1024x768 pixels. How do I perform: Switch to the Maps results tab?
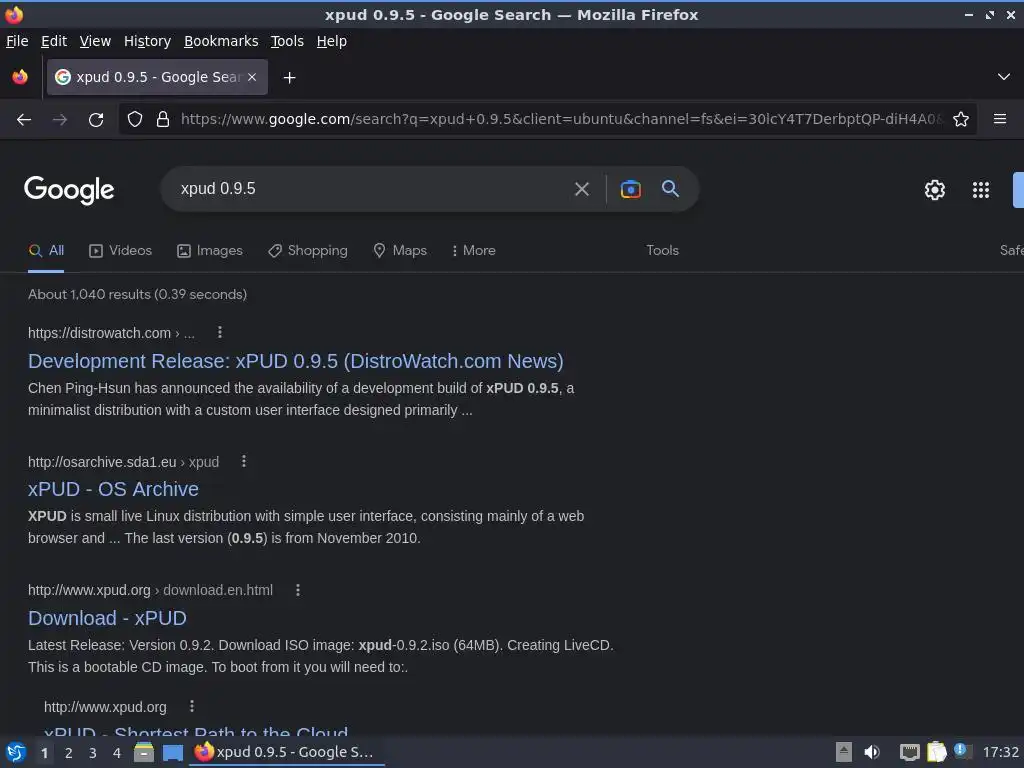pos(400,251)
